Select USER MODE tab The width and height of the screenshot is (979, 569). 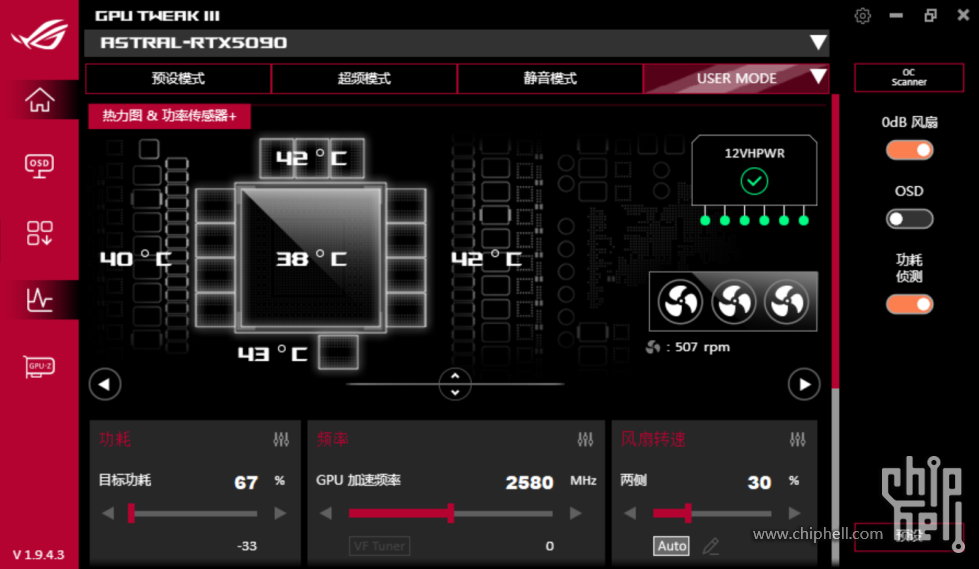pos(736,78)
